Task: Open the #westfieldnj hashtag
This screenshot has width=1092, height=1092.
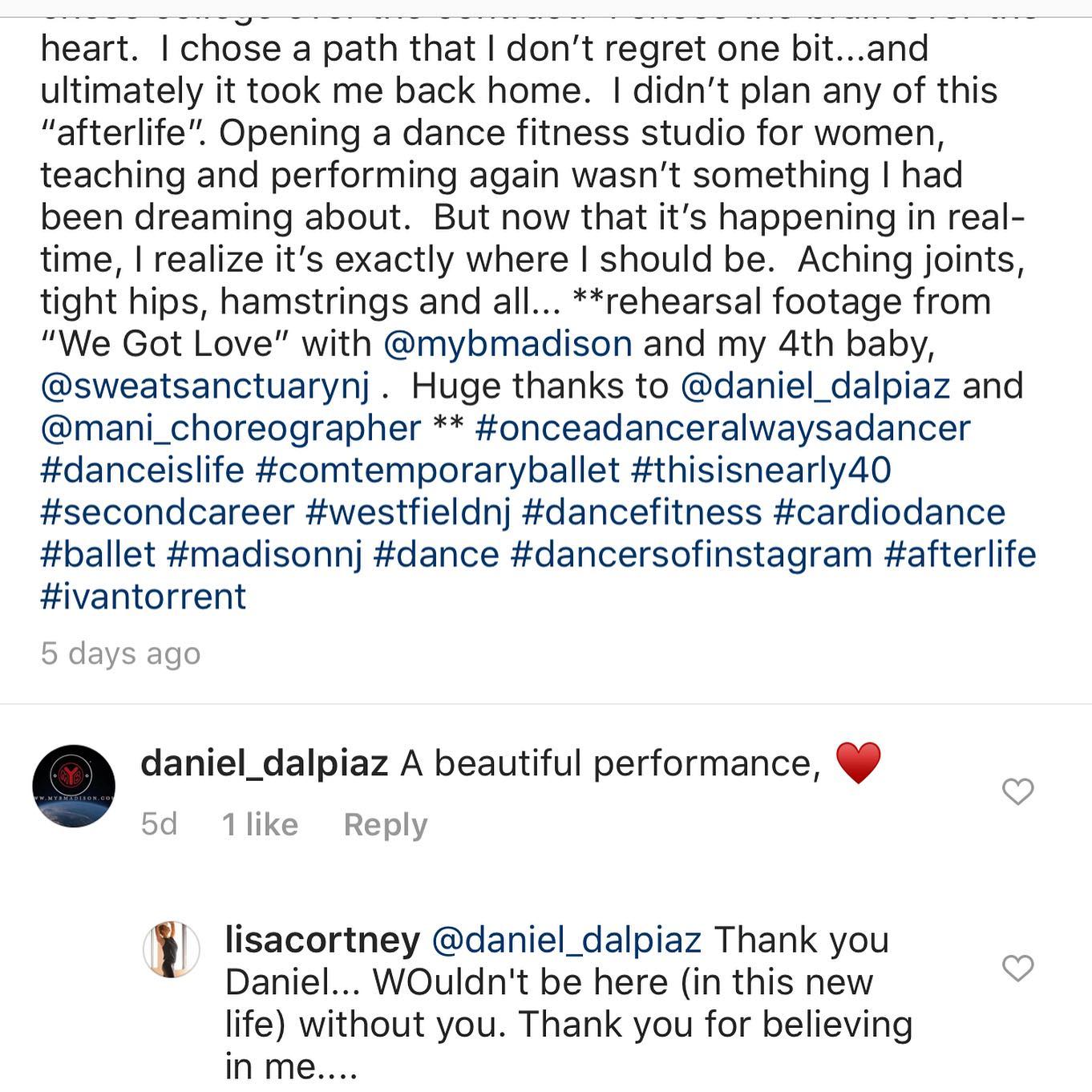Action: (x=408, y=512)
